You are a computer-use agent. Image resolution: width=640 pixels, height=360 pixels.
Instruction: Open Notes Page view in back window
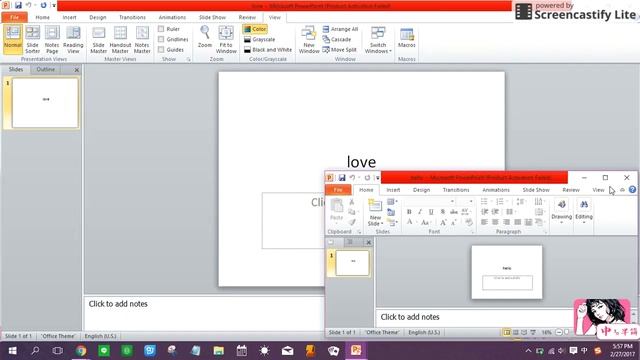[52, 39]
